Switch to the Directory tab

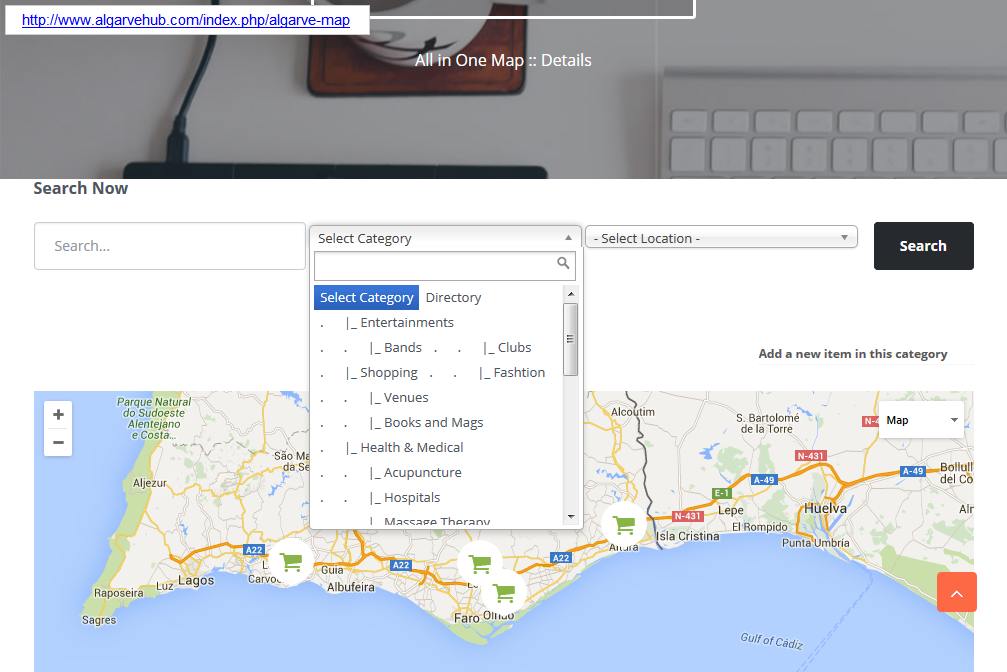click(453, 297)
